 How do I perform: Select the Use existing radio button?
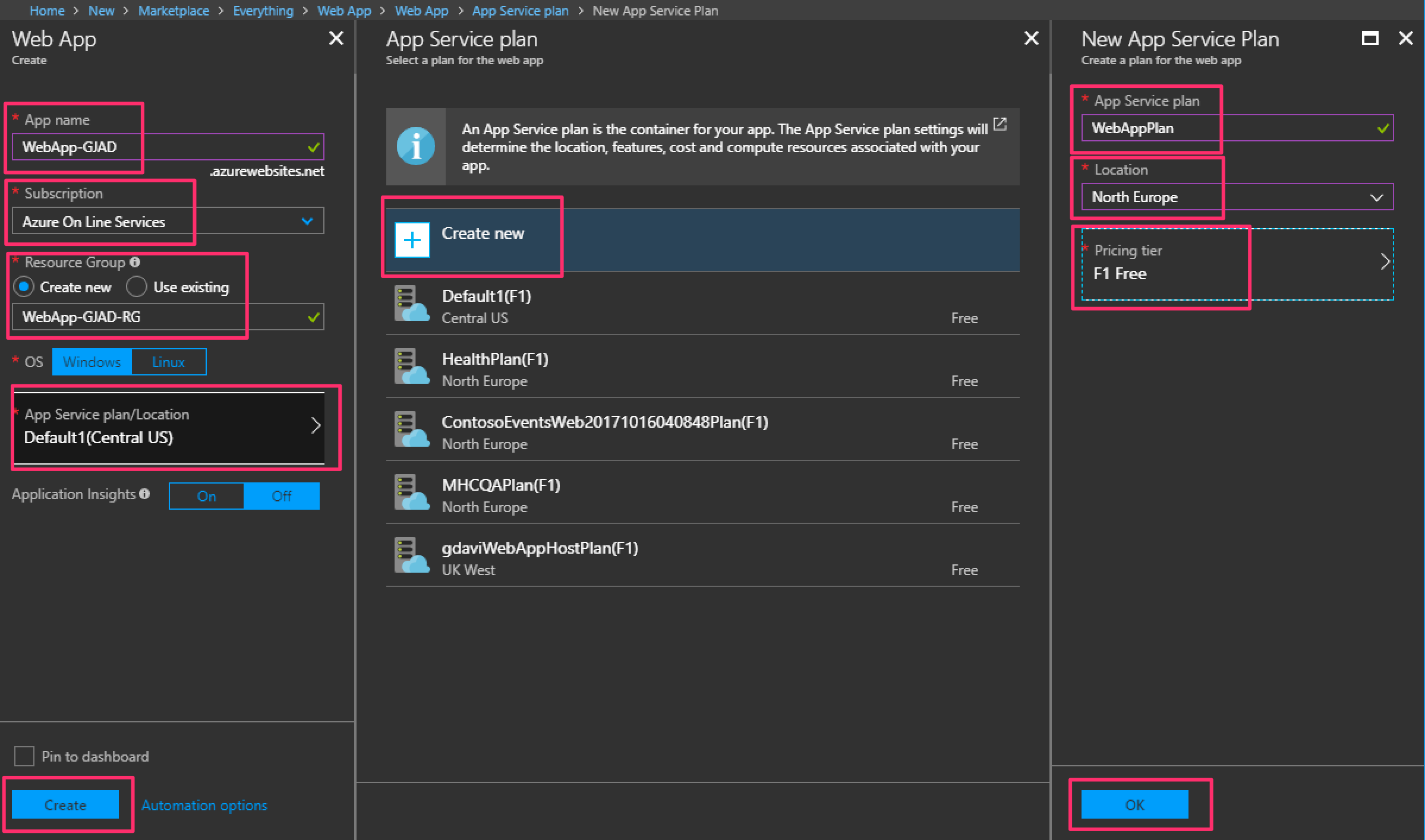[137, 287]
